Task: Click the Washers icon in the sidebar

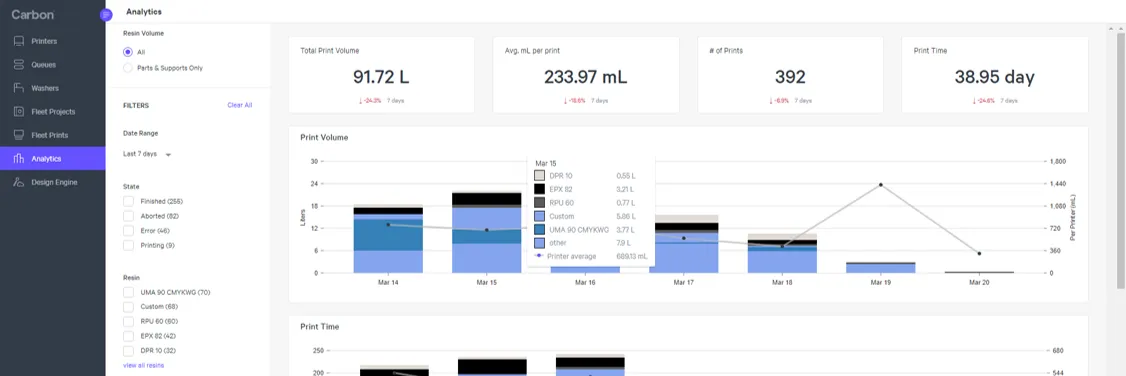Action: (x=19, y=88)
